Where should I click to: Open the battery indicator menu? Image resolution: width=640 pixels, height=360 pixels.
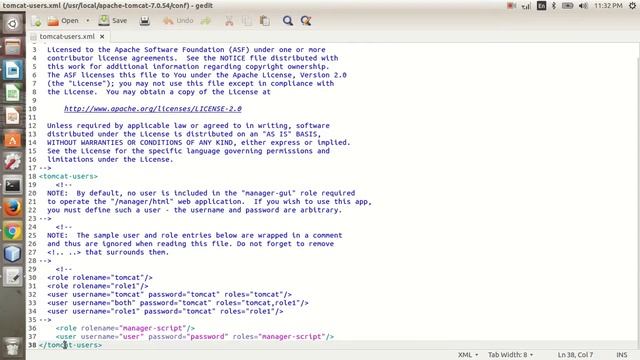[x=567, y=5]
